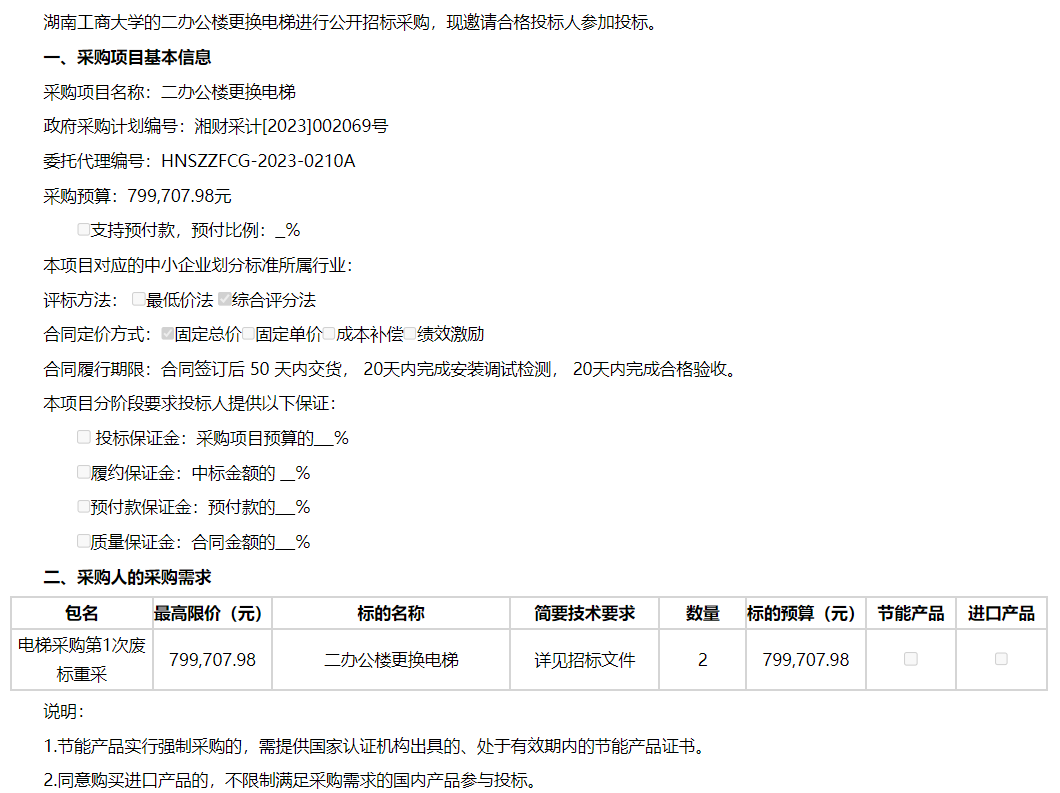The height and width of the screenshot is (793, 1060).
Task: Enable the 成本补偿 checkbox
Action: [x=329, y=334]
